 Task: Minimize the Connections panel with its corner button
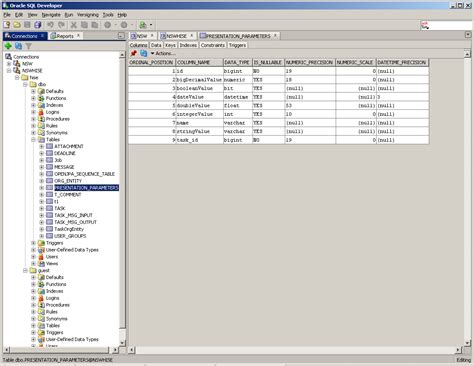121,36
